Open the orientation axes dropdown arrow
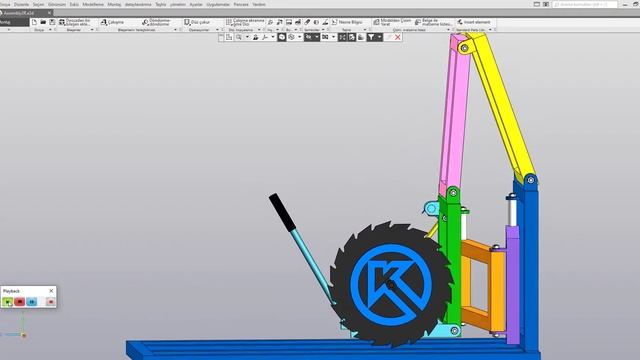 273,37
